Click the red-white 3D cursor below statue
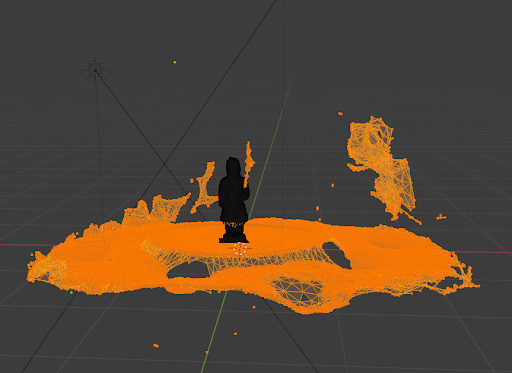 [x=239, y=249]
